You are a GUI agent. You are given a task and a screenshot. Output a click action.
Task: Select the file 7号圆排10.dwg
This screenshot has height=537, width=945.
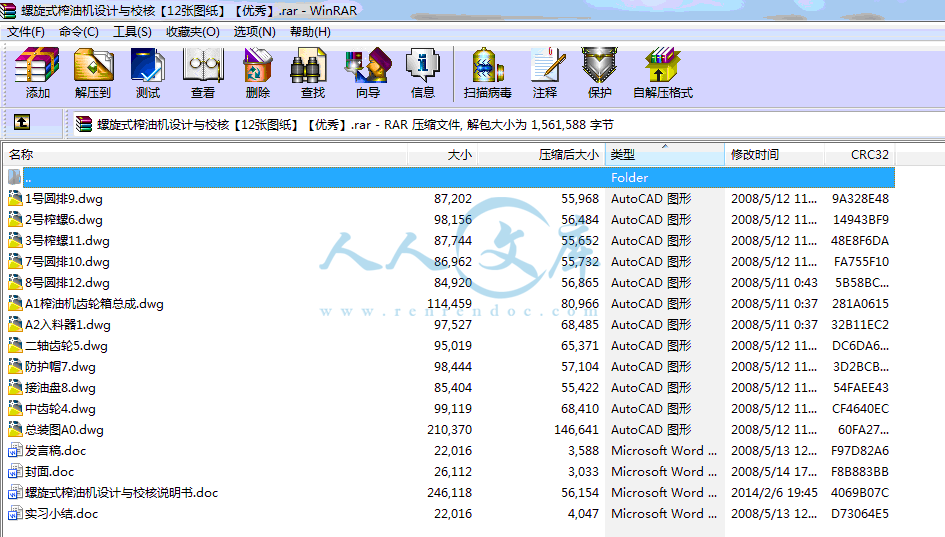(67, 262)
